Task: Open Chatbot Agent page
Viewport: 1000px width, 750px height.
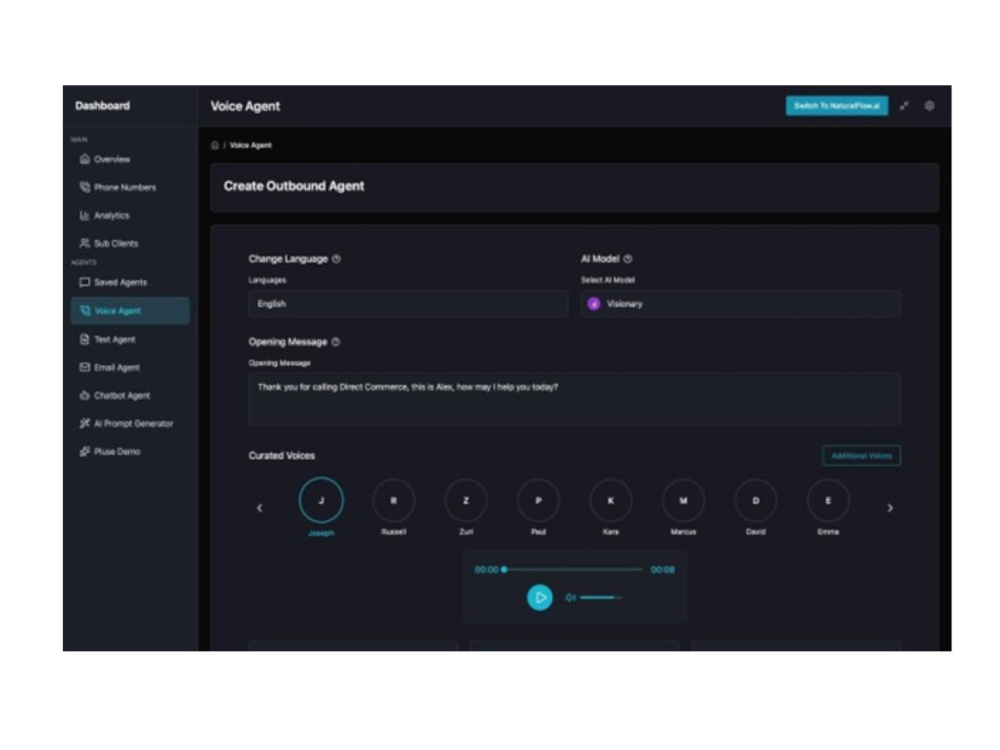Action: tap(115, 395)
